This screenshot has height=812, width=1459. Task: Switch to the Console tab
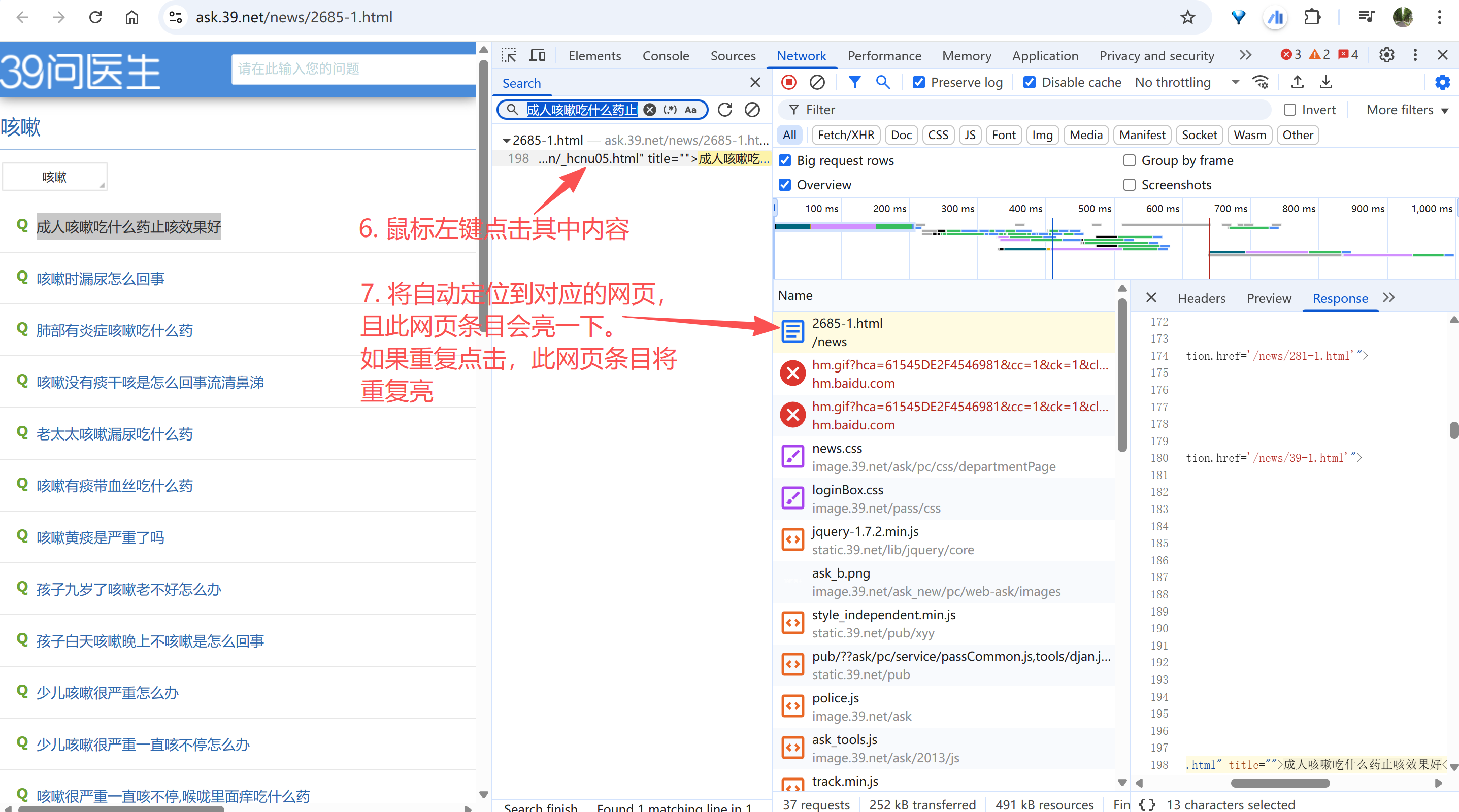(x=666, y=56)
